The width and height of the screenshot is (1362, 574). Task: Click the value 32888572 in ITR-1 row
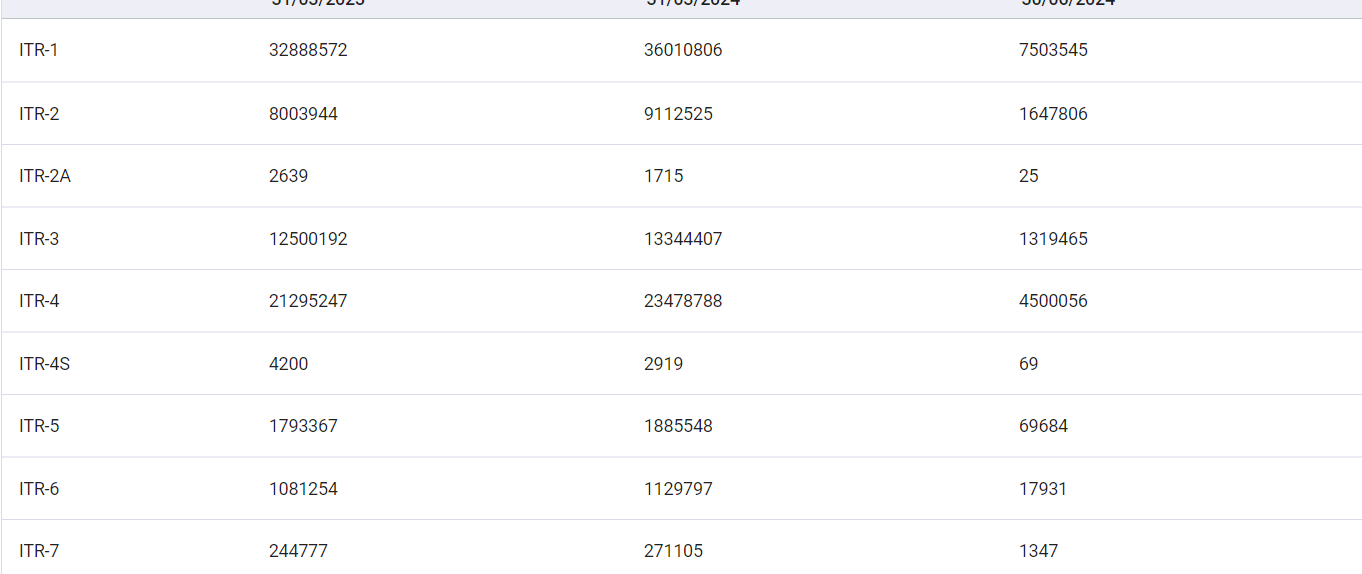point(308,50)
